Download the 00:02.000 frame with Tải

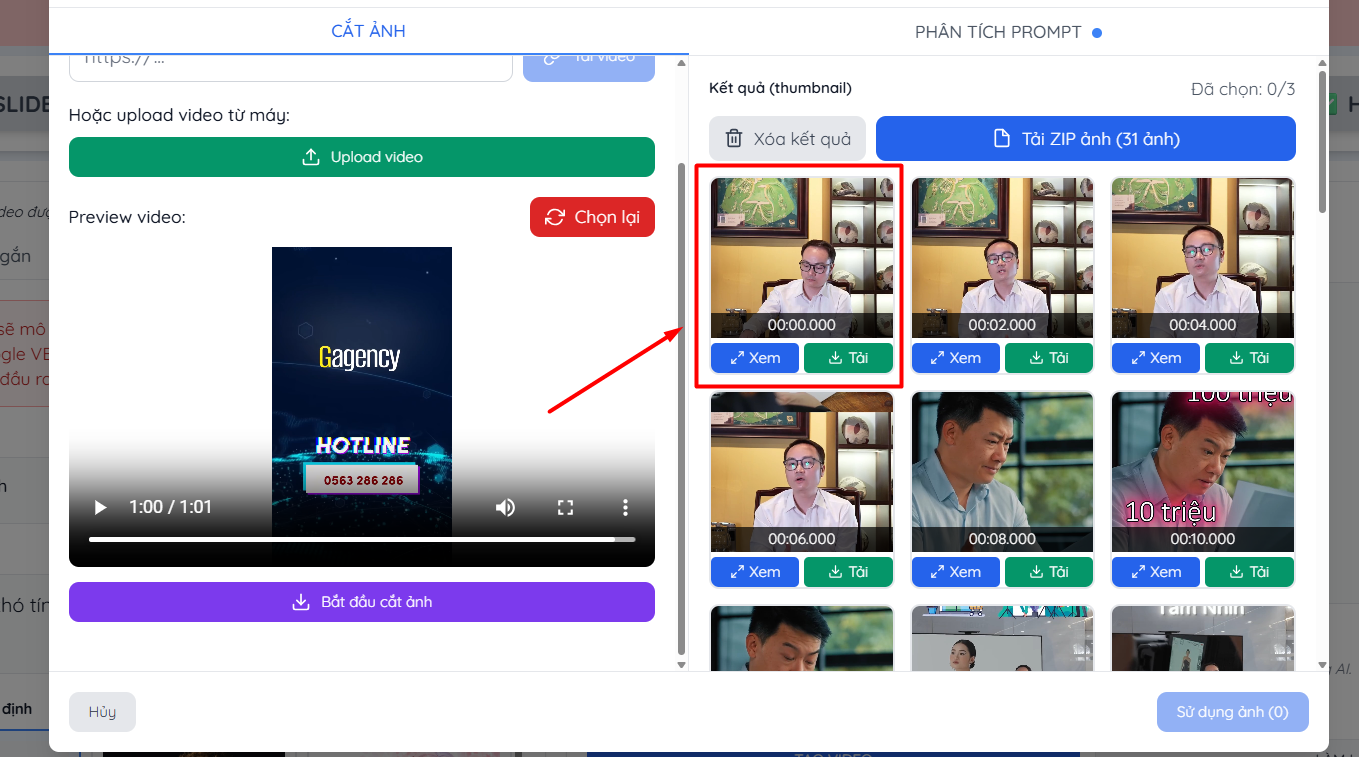tap(1048, 358)
